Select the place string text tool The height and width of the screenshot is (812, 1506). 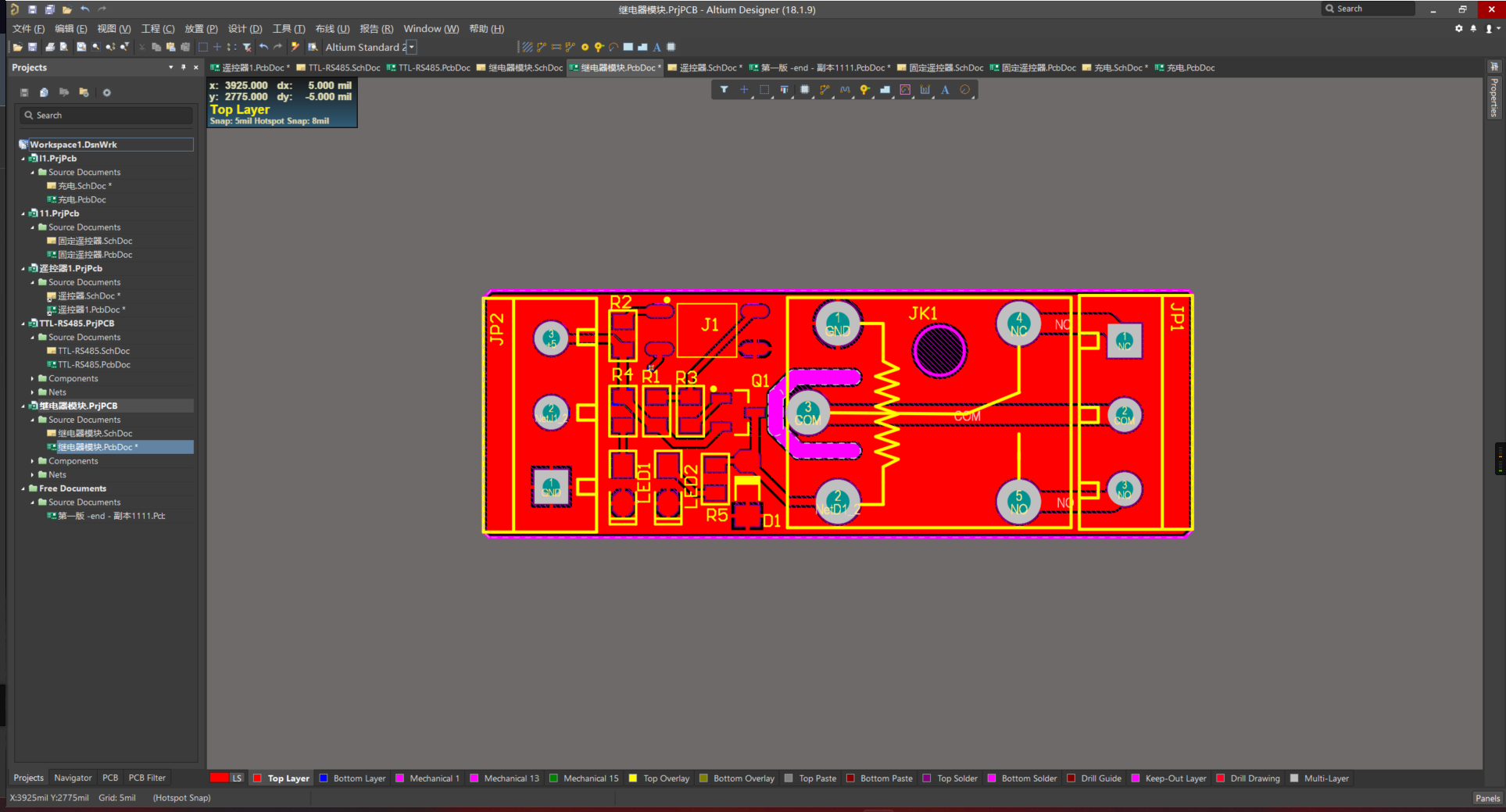(x=945, y=90)
